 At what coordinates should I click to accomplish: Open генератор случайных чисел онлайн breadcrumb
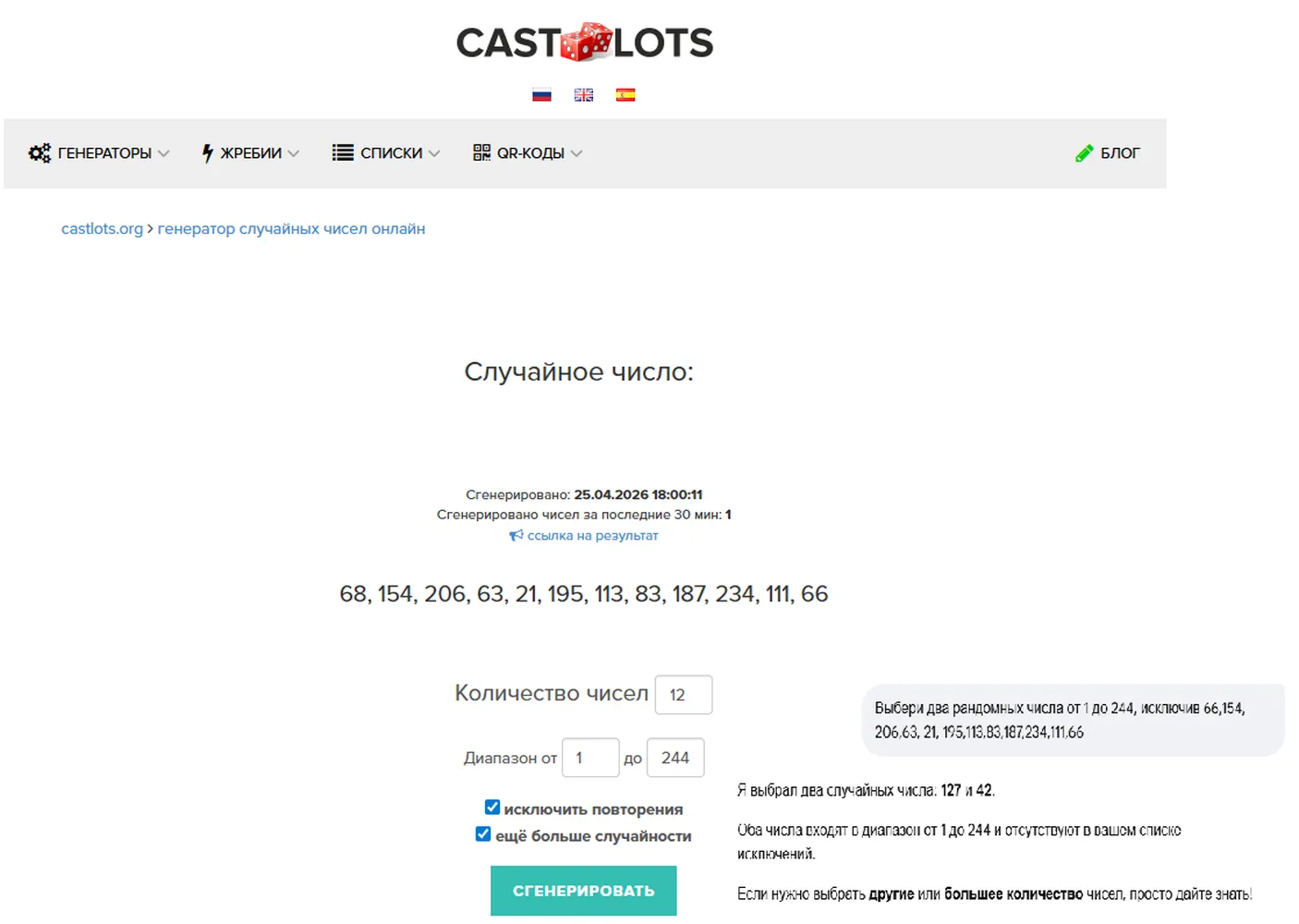291,229
